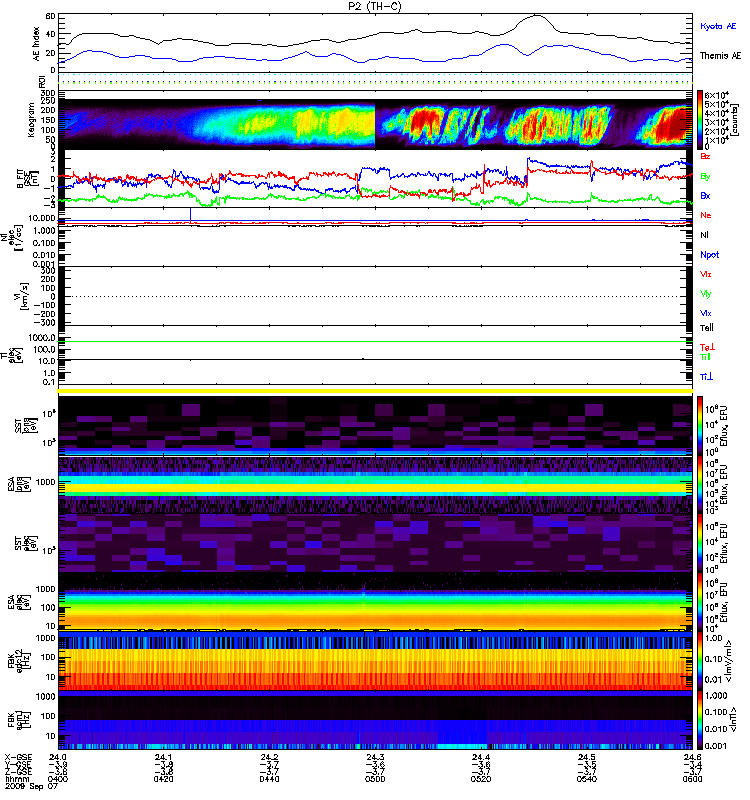Select the Themis AE legend label
750x800 pixels.
pyautogui.click(x=720, y=56)
